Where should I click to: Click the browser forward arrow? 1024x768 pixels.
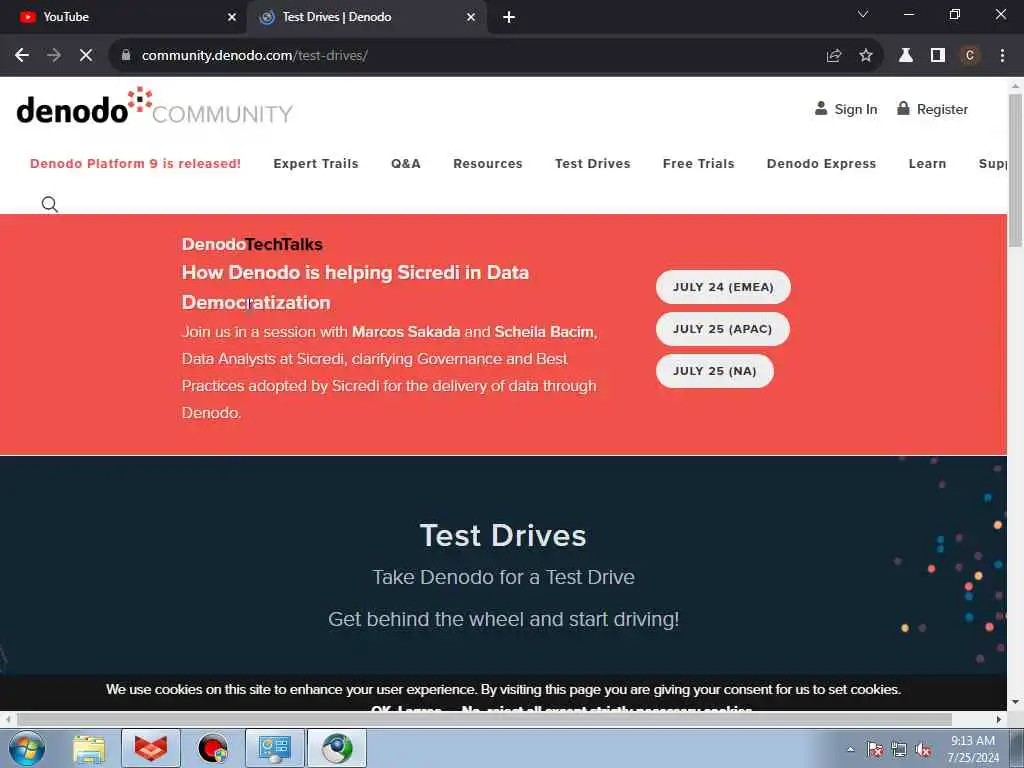tap(54, 56)
